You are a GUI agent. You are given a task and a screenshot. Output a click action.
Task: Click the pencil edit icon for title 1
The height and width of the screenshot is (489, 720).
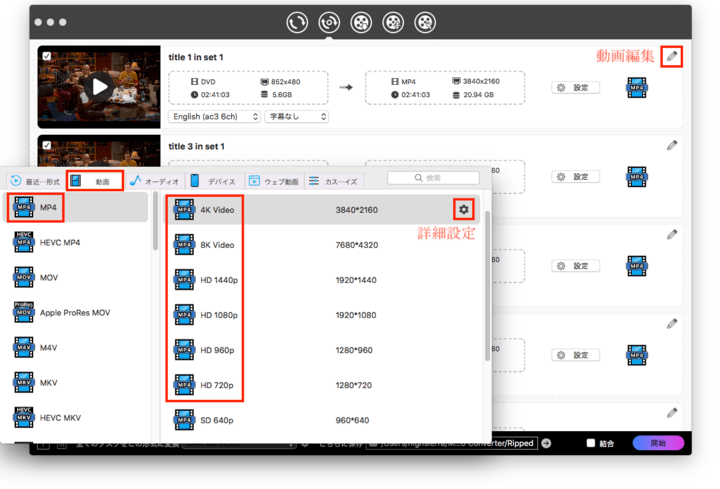(672, 57)
